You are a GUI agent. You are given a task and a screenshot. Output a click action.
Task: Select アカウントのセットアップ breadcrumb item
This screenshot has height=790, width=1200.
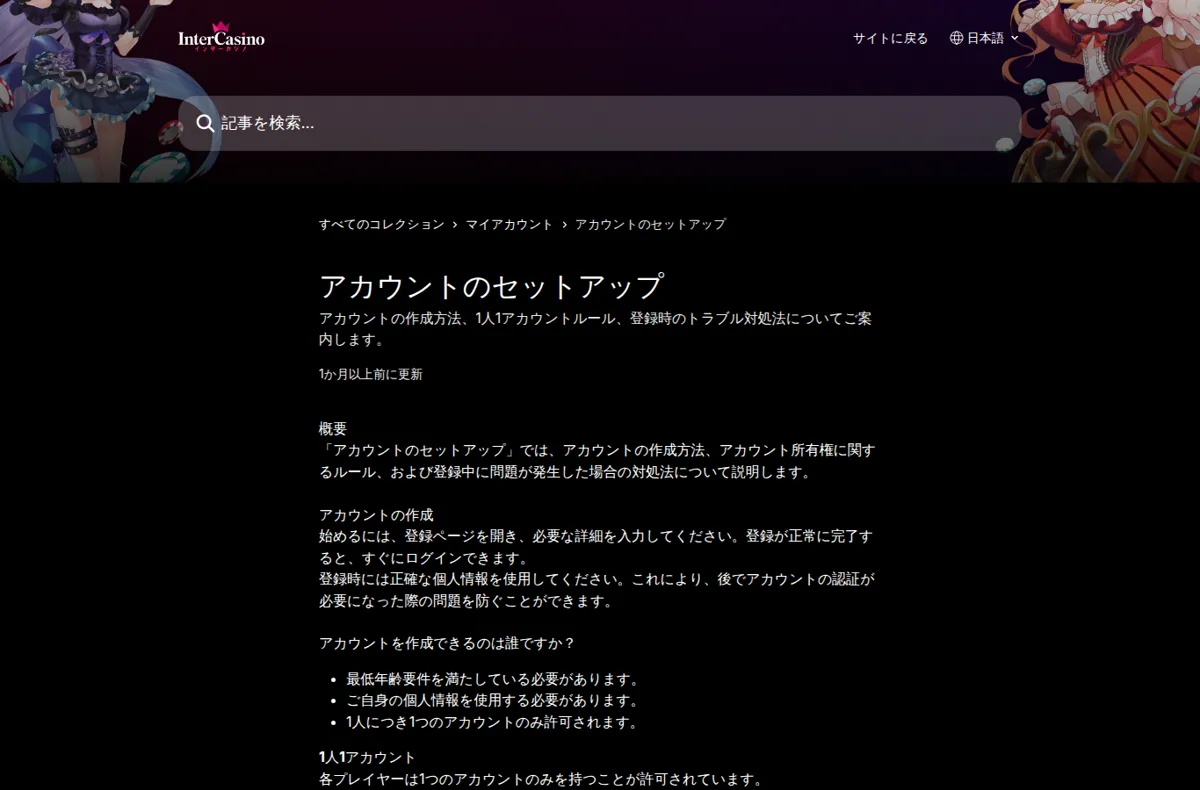tap(650, 224)
